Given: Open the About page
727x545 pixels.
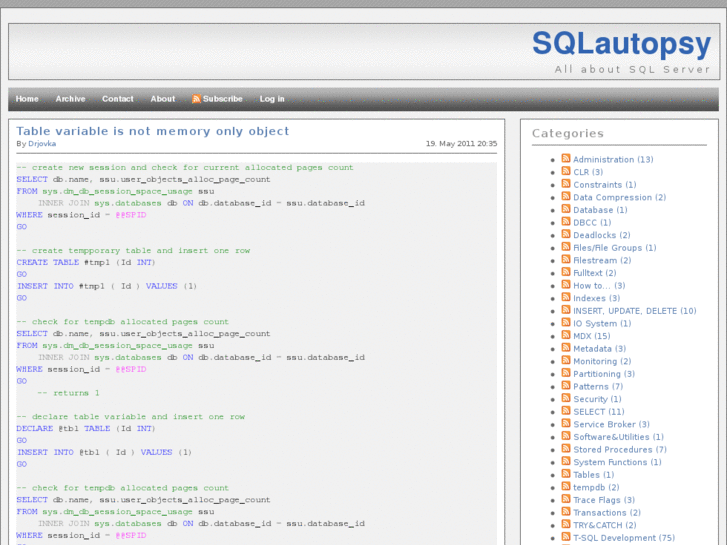Looking at the screenshot, I should coord(163,99).
